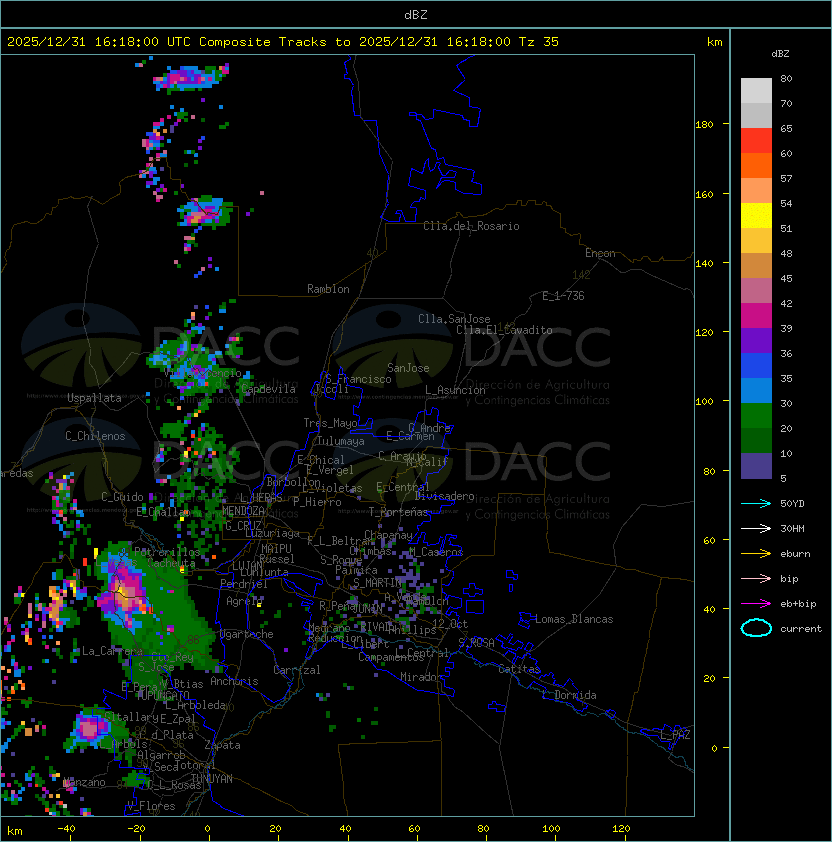Click the white 30HM track arrow

pos(756,528)
